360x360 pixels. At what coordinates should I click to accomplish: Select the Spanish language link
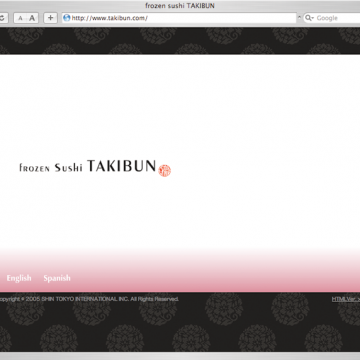pos(57,278)
